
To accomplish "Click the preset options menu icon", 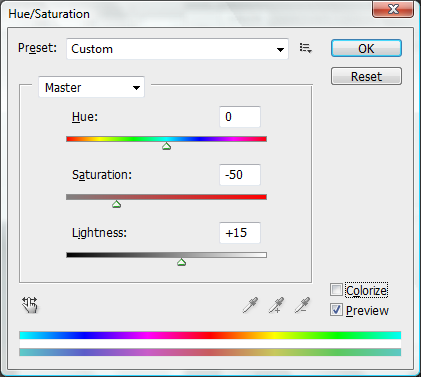I will tap(305, 48).
